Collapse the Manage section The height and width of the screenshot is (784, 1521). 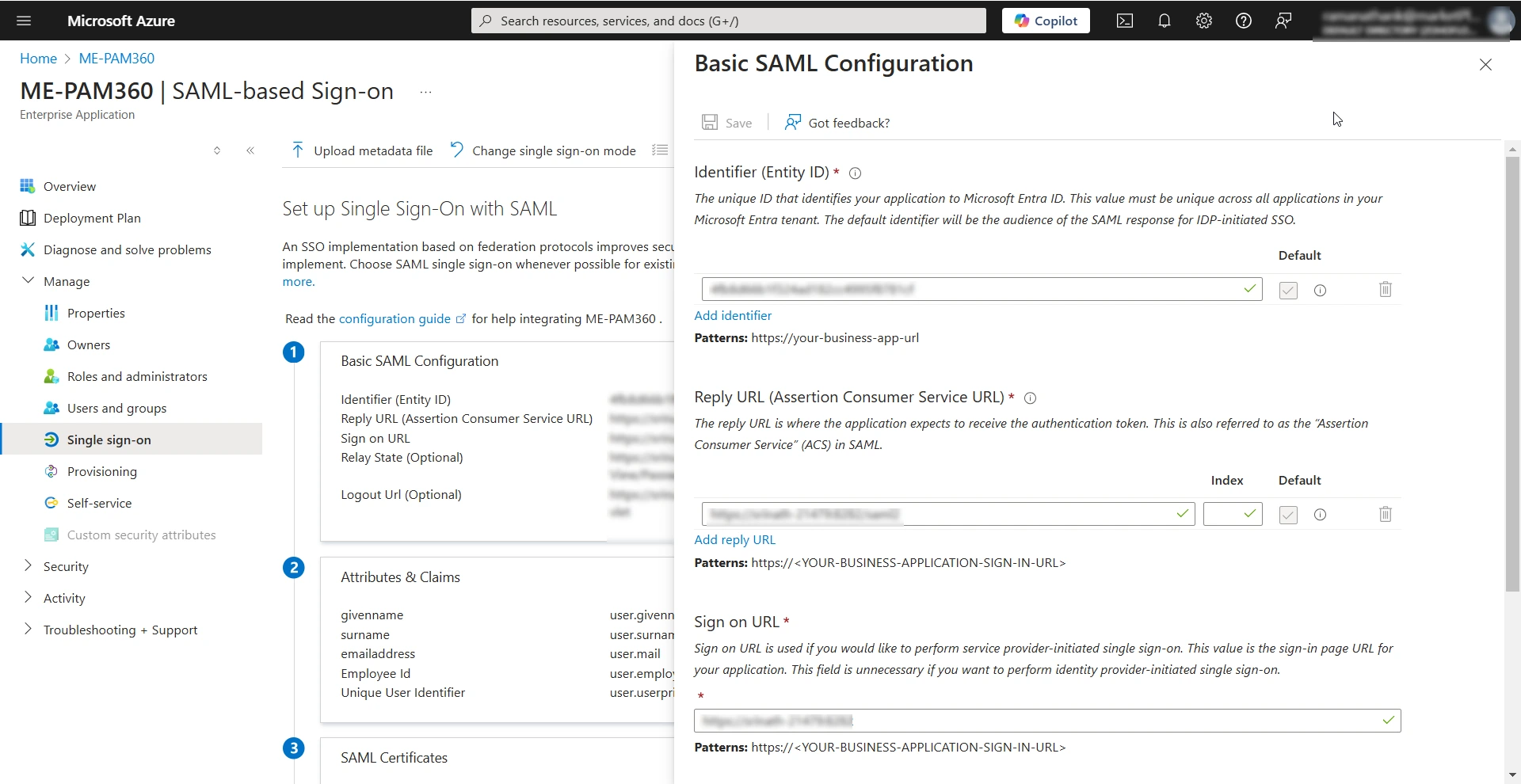(x=29, y=280)
